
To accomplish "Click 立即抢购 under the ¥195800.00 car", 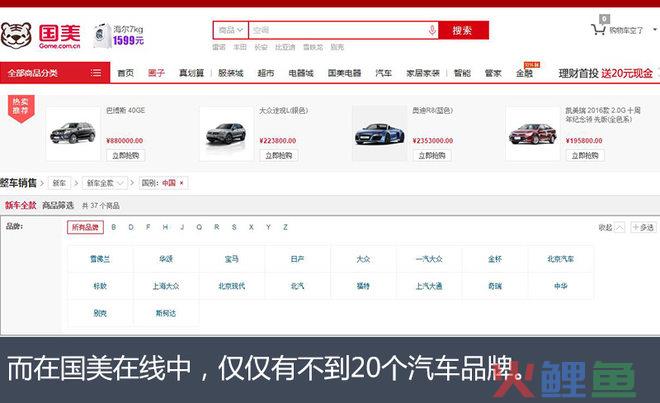I will pos(585,155).
